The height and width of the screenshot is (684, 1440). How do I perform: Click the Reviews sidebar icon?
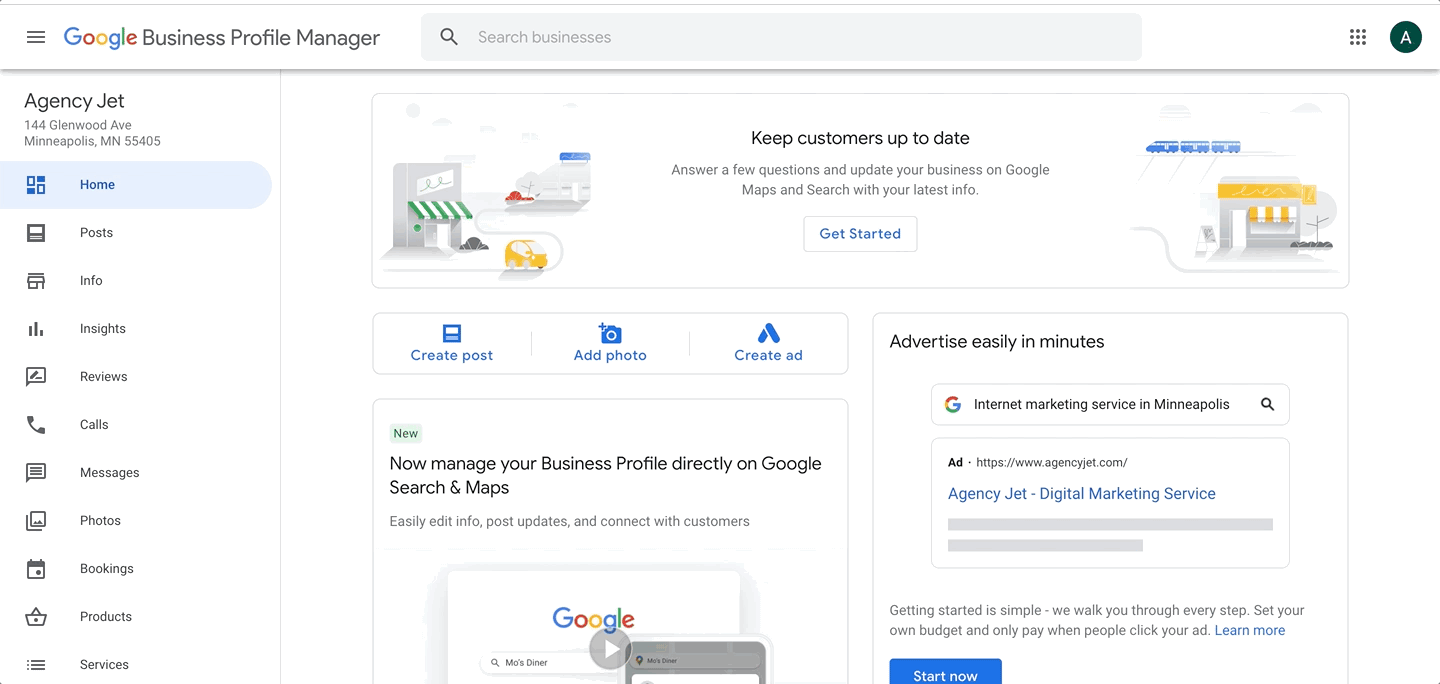click(36, 377)
